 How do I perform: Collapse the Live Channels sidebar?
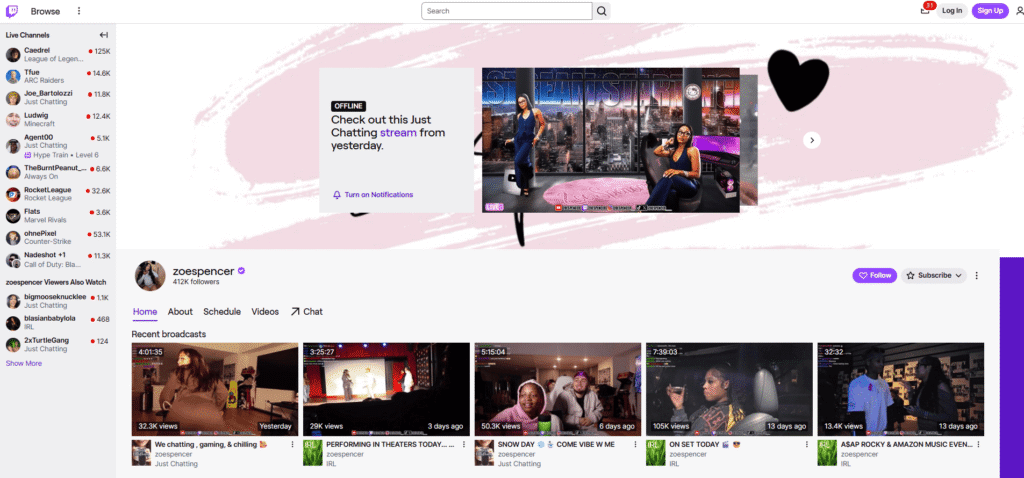pyautogui.click(x=104, y=35)
